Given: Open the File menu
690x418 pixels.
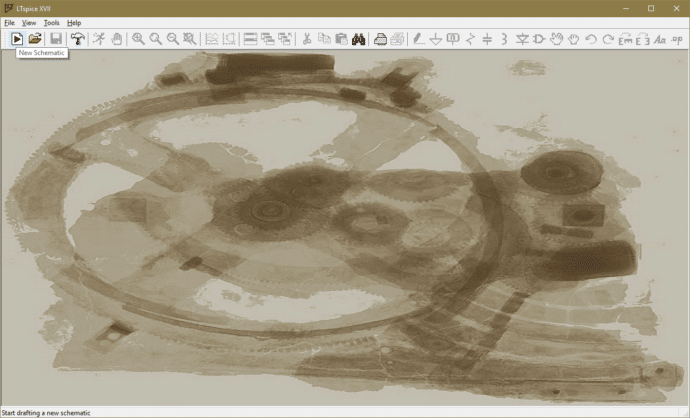Looking at the screenshot, I should coord(9,22).
